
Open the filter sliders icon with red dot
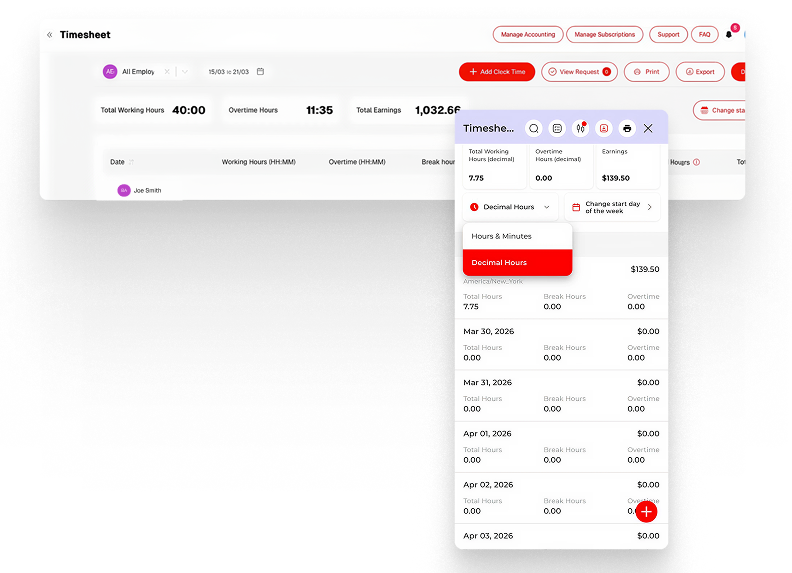[x=580, y=128]
